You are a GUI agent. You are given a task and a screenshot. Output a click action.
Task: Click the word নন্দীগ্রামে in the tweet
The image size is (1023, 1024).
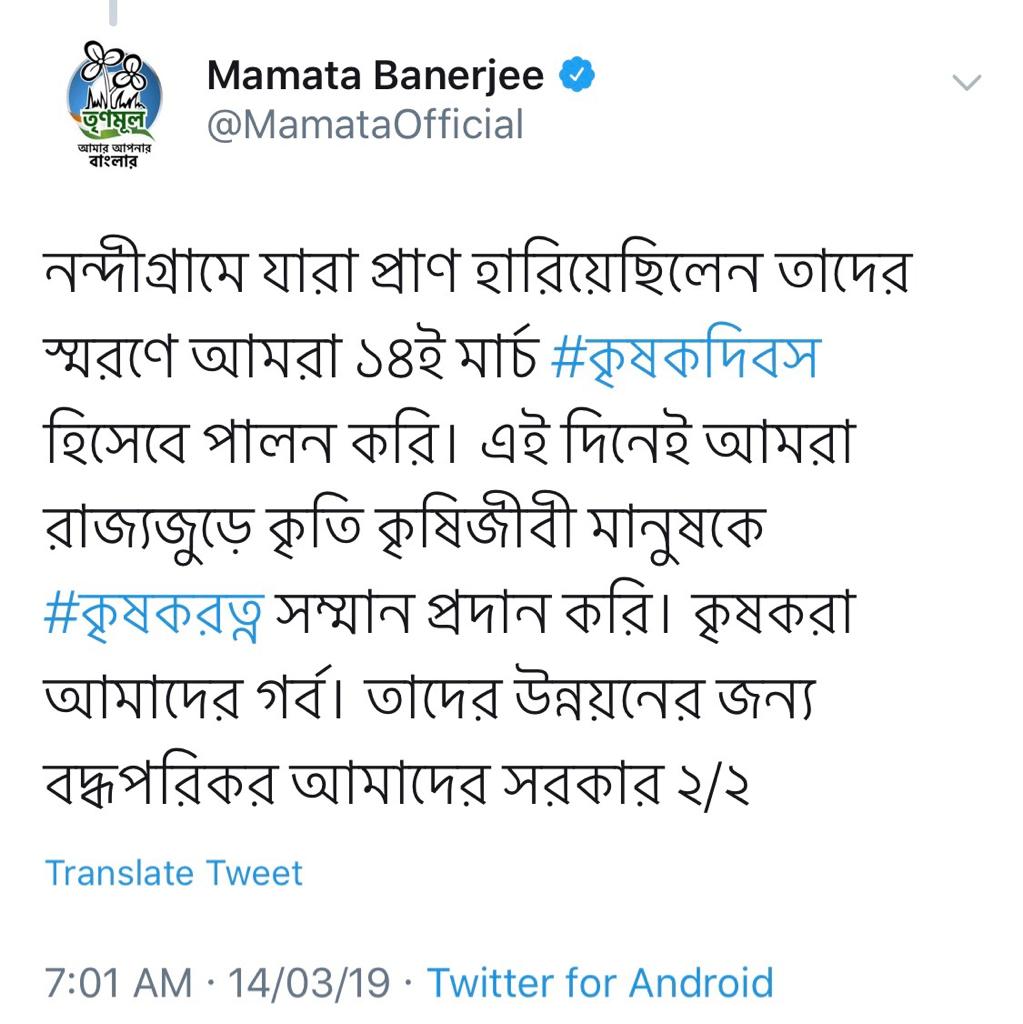pos(145,271)
